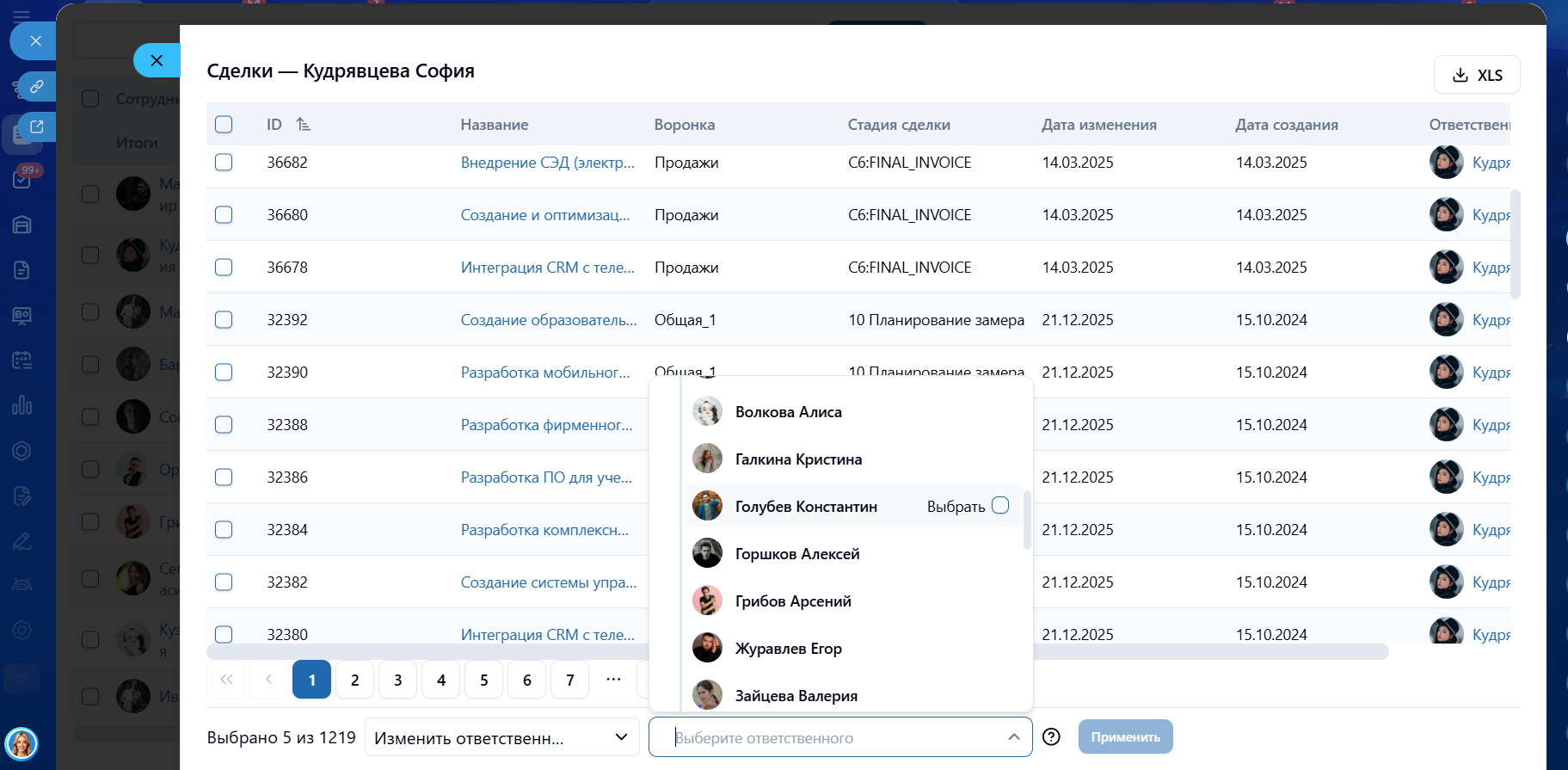Open the calendar icon in the sidebar
Screen dimensions: 1568x770
coord(22,360)
